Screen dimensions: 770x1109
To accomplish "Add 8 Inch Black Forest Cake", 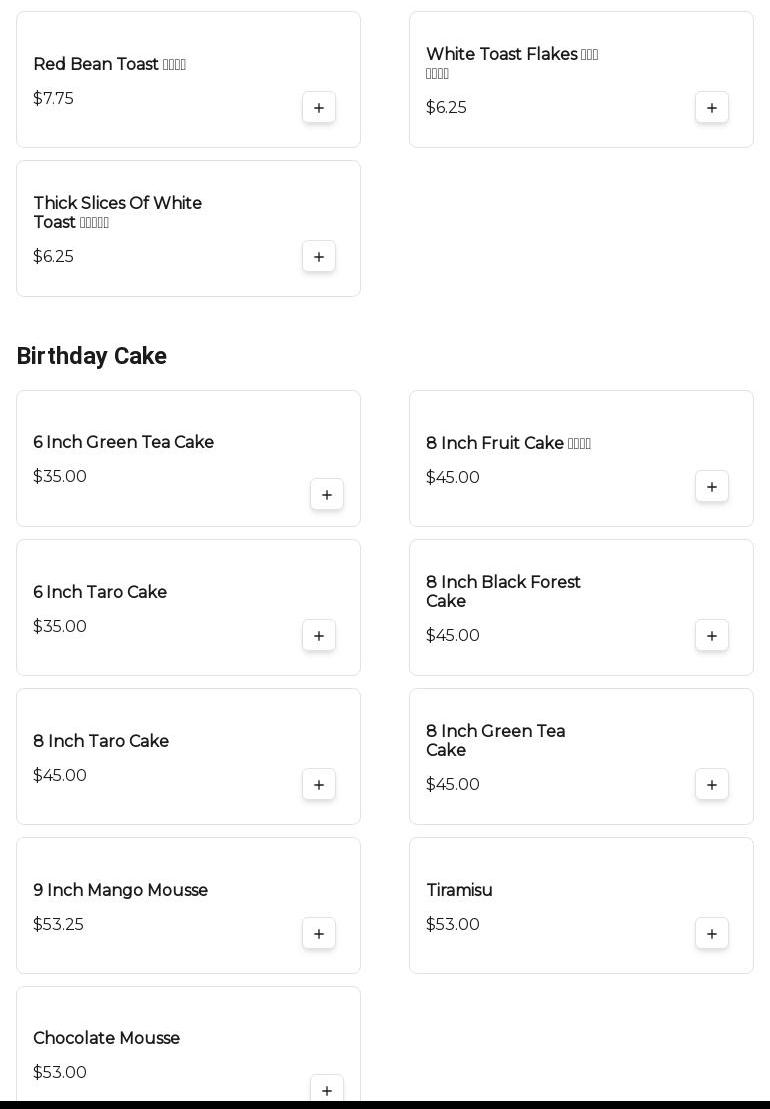I will [x=712, y=636].
